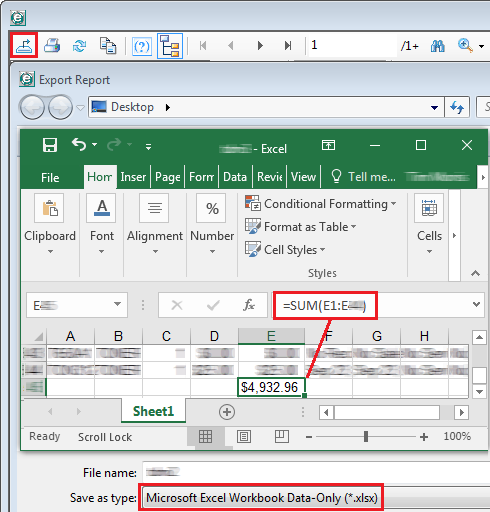Image resolution: width=490 pixels, height=512 pixels.
Task: Click the Select All corner triangle
Action: pos(39,336)
